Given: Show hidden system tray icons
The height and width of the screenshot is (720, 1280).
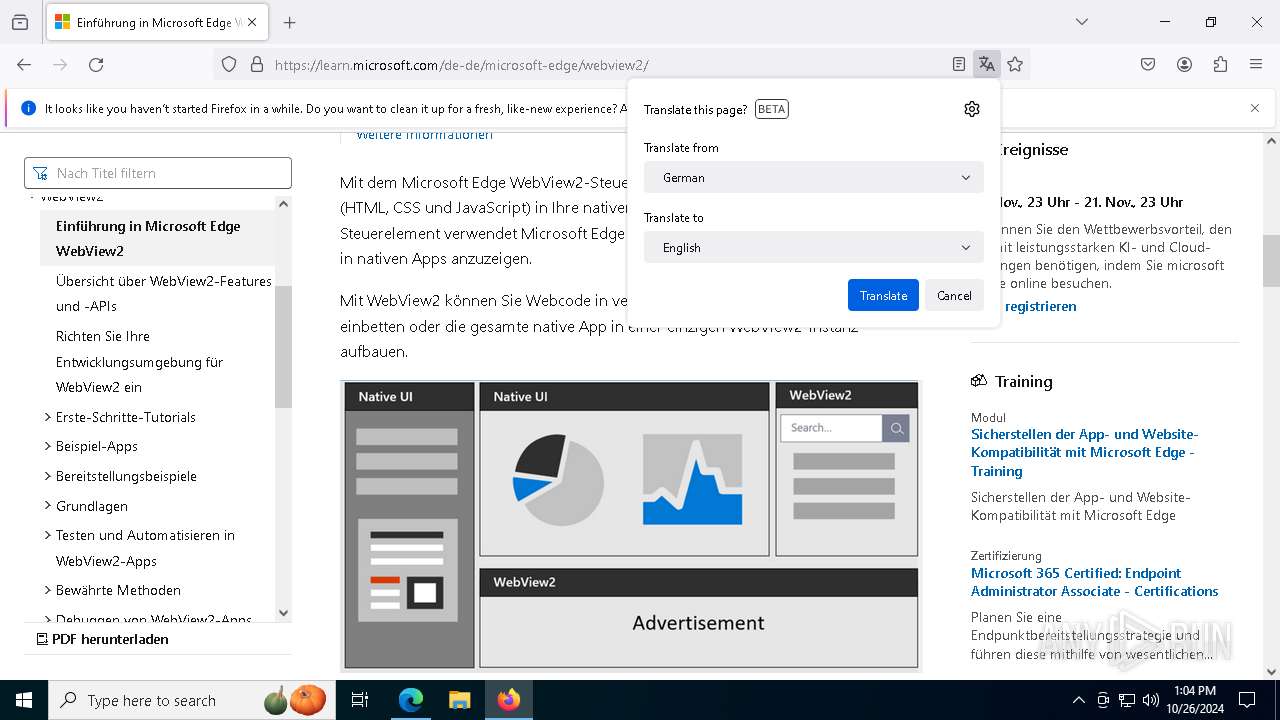Looking at the screenshot, I should 1078,700.
